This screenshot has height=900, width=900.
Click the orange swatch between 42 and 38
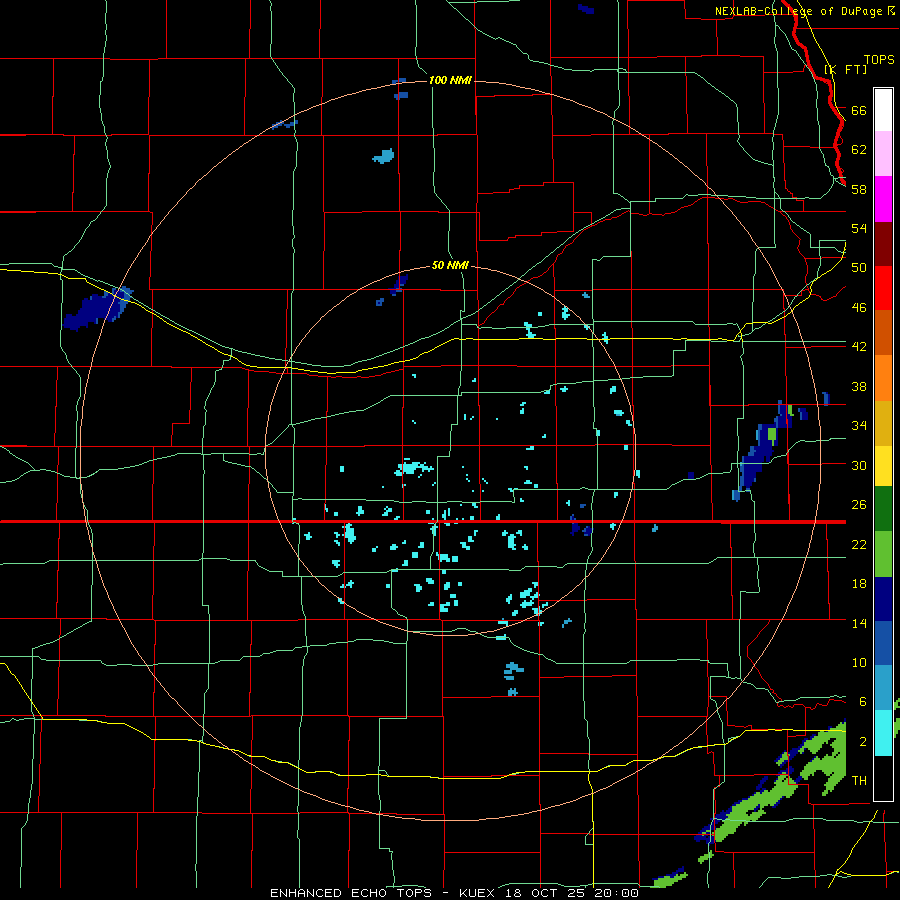coord(883,377)
